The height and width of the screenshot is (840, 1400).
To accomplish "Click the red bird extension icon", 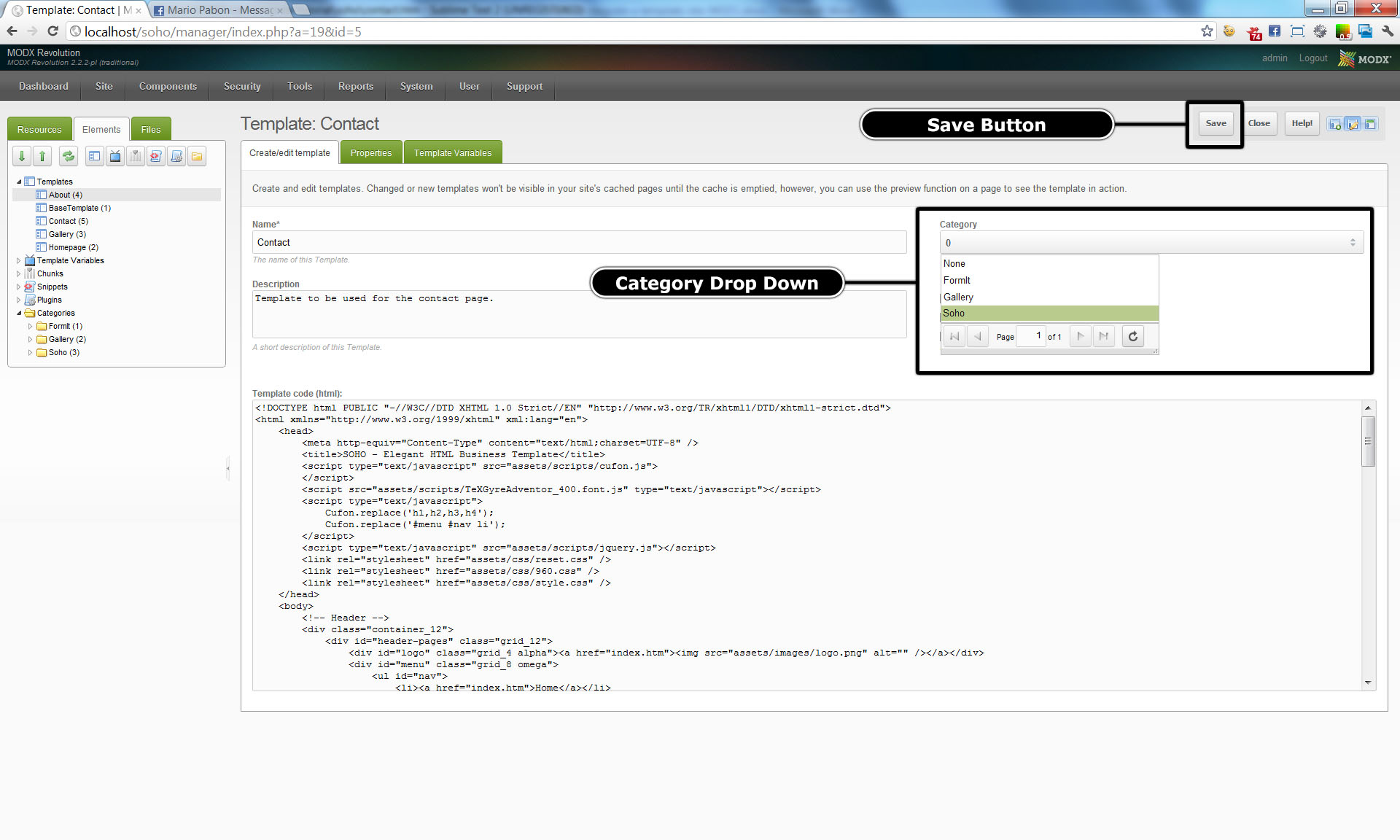I will pos(1254,33).
